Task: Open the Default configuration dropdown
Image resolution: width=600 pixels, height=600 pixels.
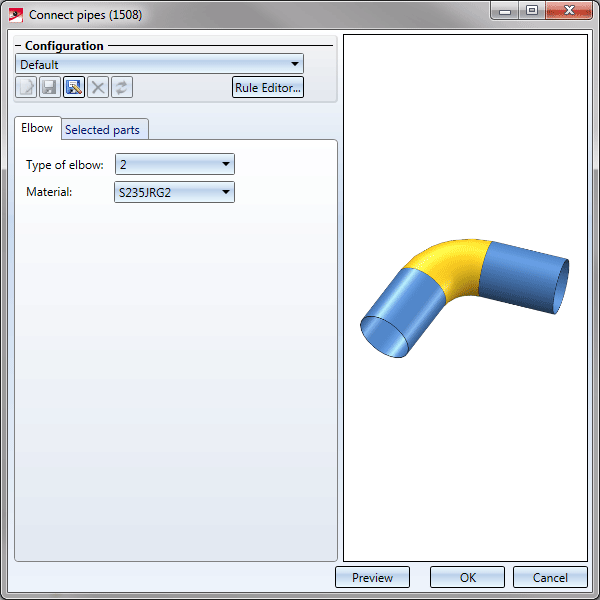Action: pyautogui.click(x=159, y=64)
